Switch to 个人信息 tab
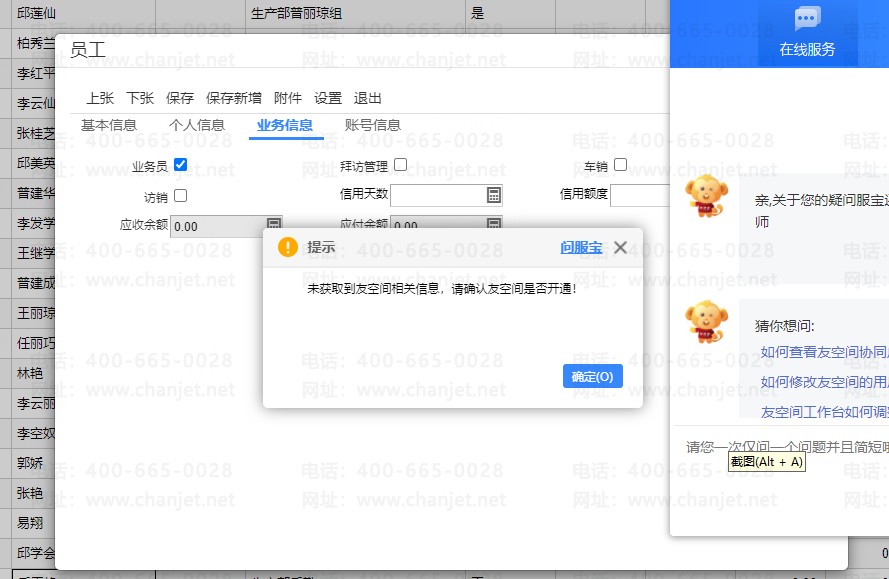This screenshot has height=579, width=889. (x=197, y=125)
